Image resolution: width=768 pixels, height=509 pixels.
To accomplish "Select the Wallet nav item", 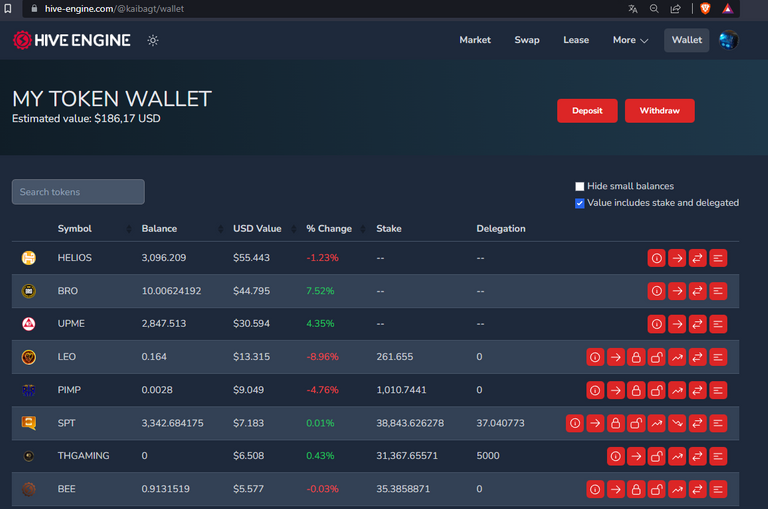I will coord(687,40).
